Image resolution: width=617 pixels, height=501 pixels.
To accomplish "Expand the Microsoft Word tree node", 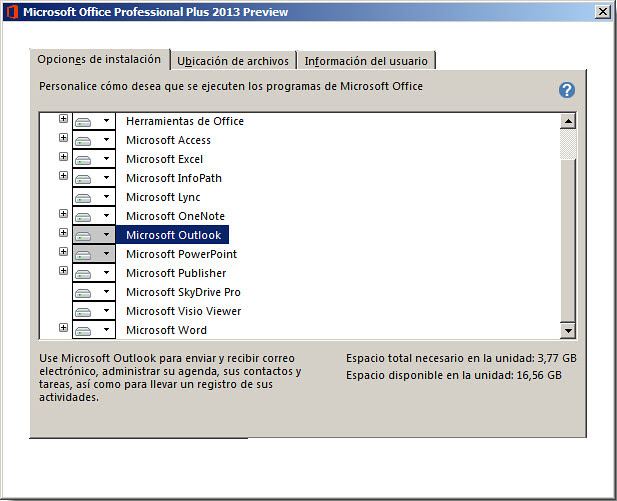I will (x=63, y=327).
